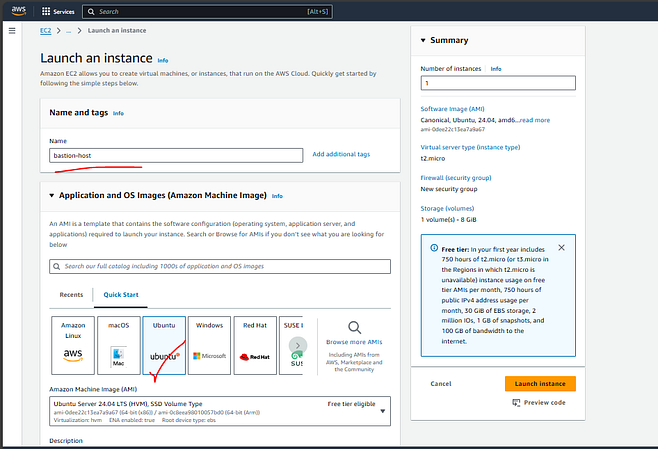
Task: Click Add additional tags link
Action: [341, 154]
